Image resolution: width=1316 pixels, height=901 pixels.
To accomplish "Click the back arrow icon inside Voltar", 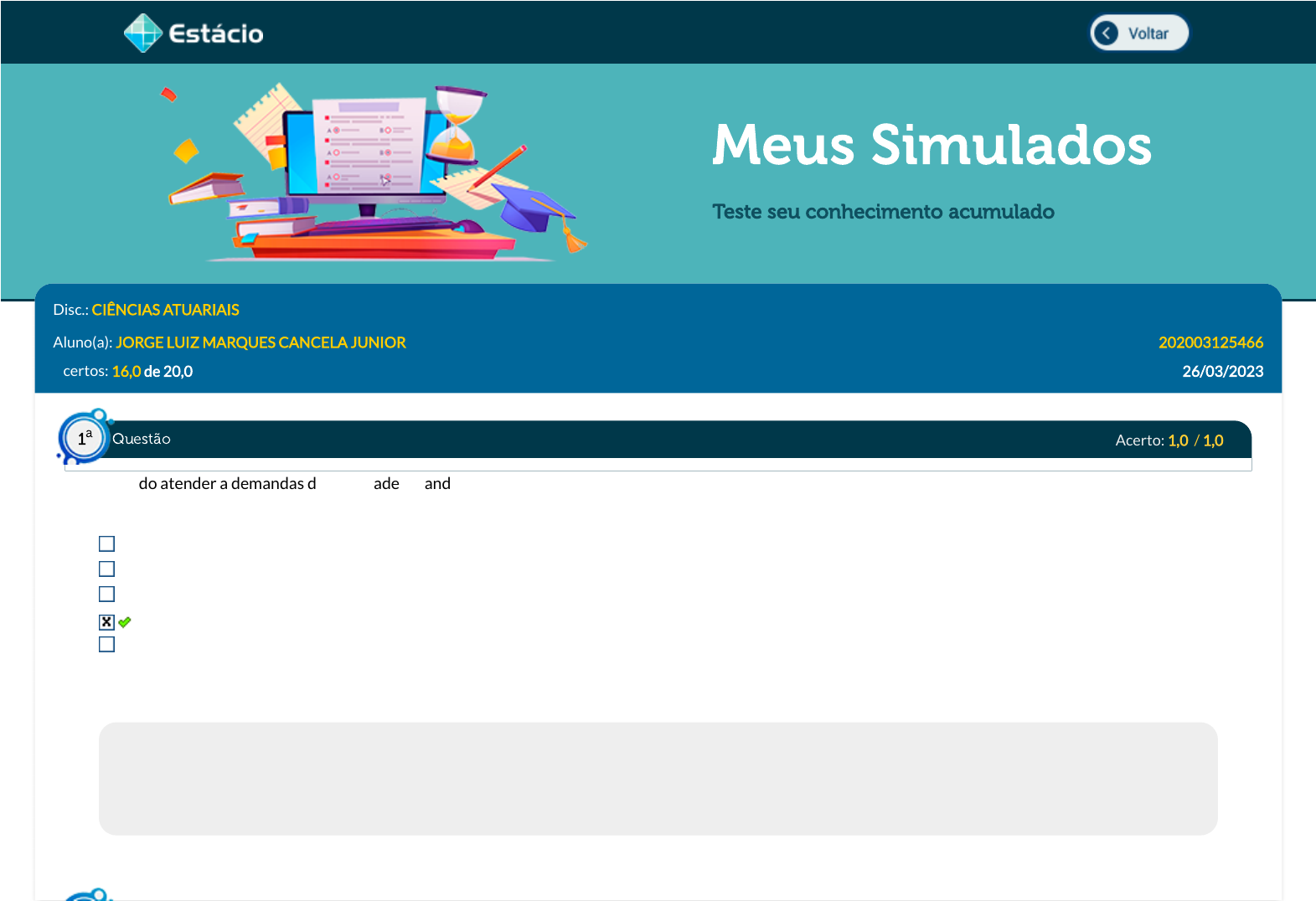I will tap(1107, 33).
